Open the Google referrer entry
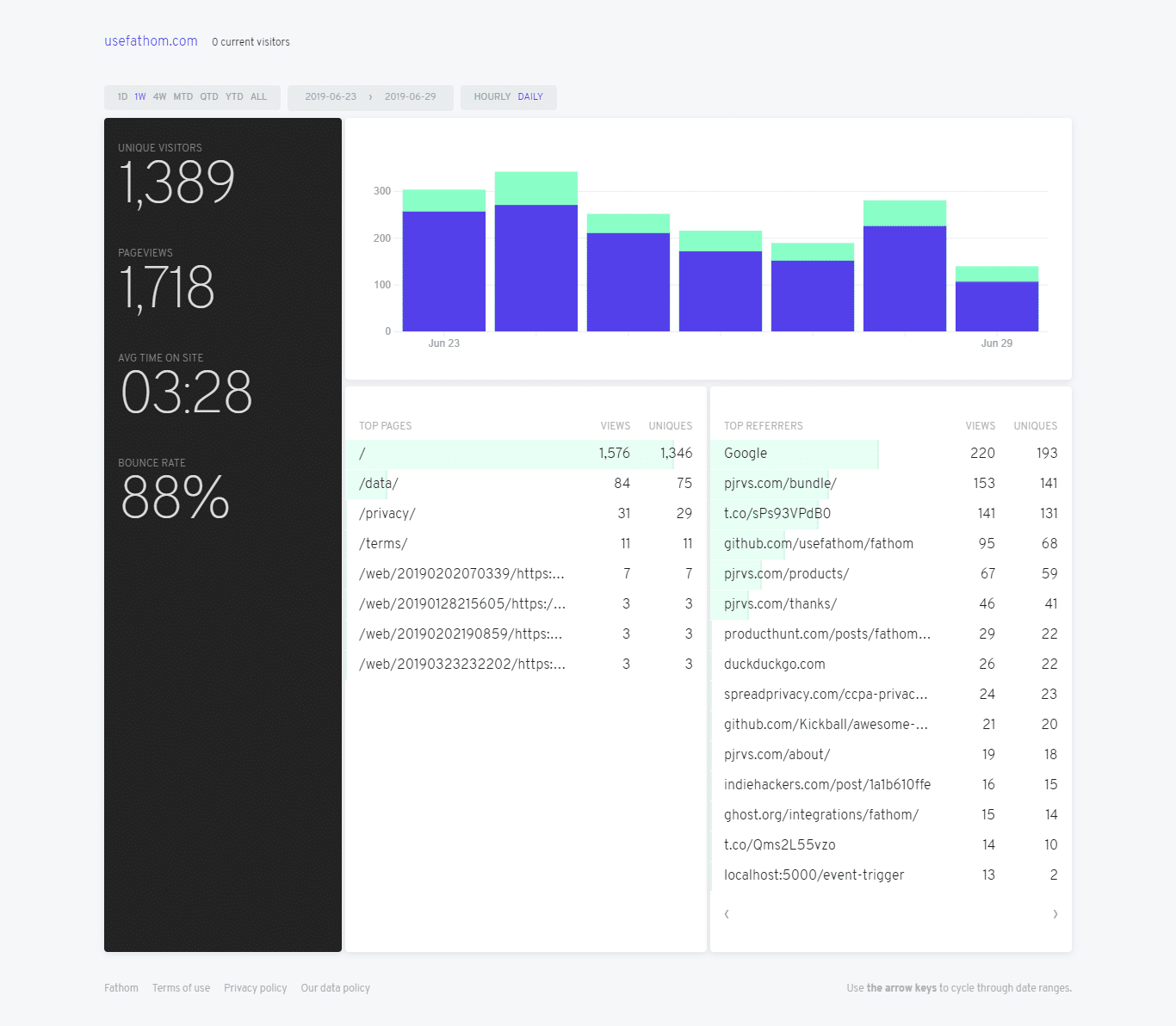This screenshot has height=1026, width=1176. click(x=744, y=453)
